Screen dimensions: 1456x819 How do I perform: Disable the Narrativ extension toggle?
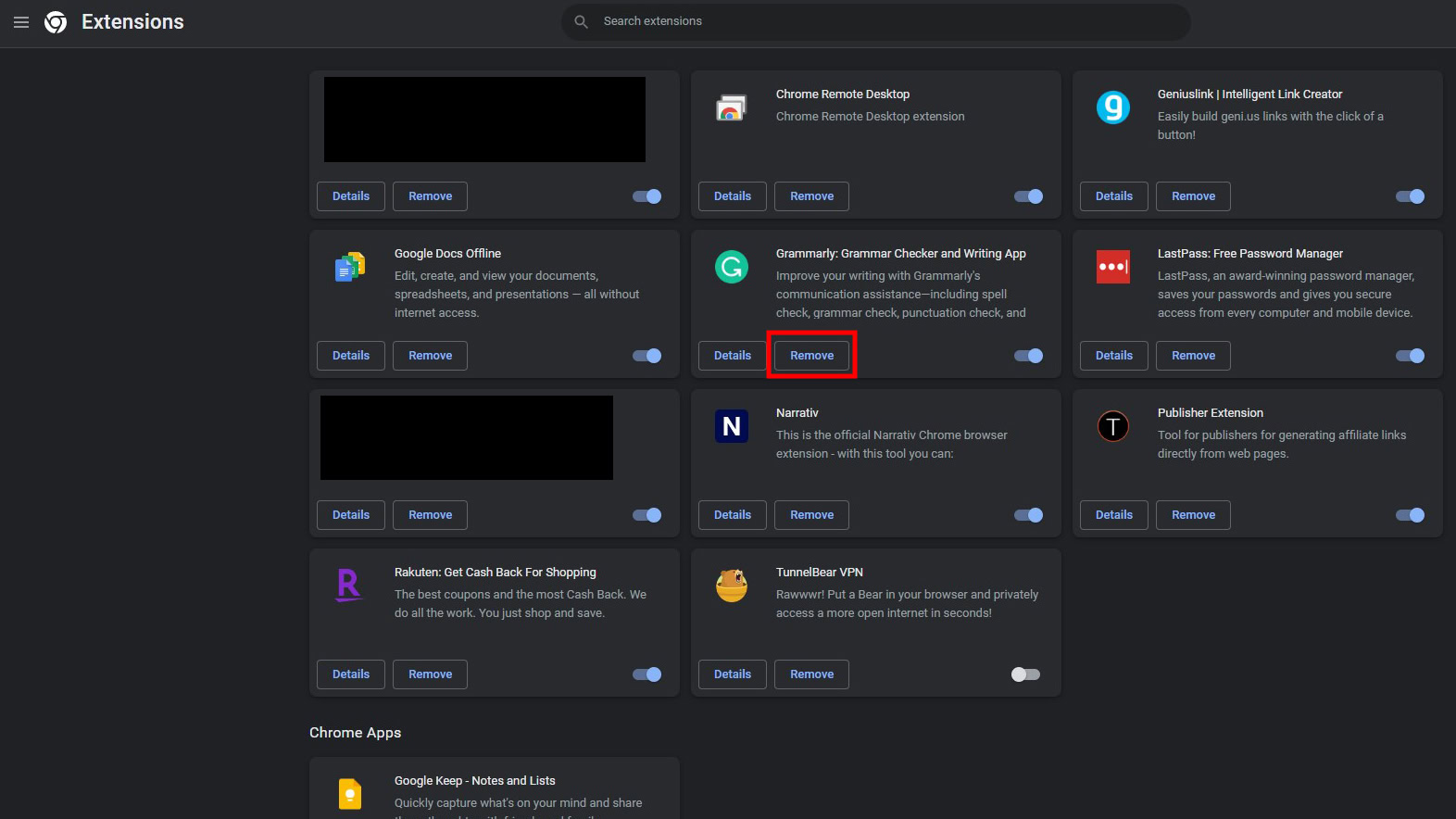point(1029,515)
